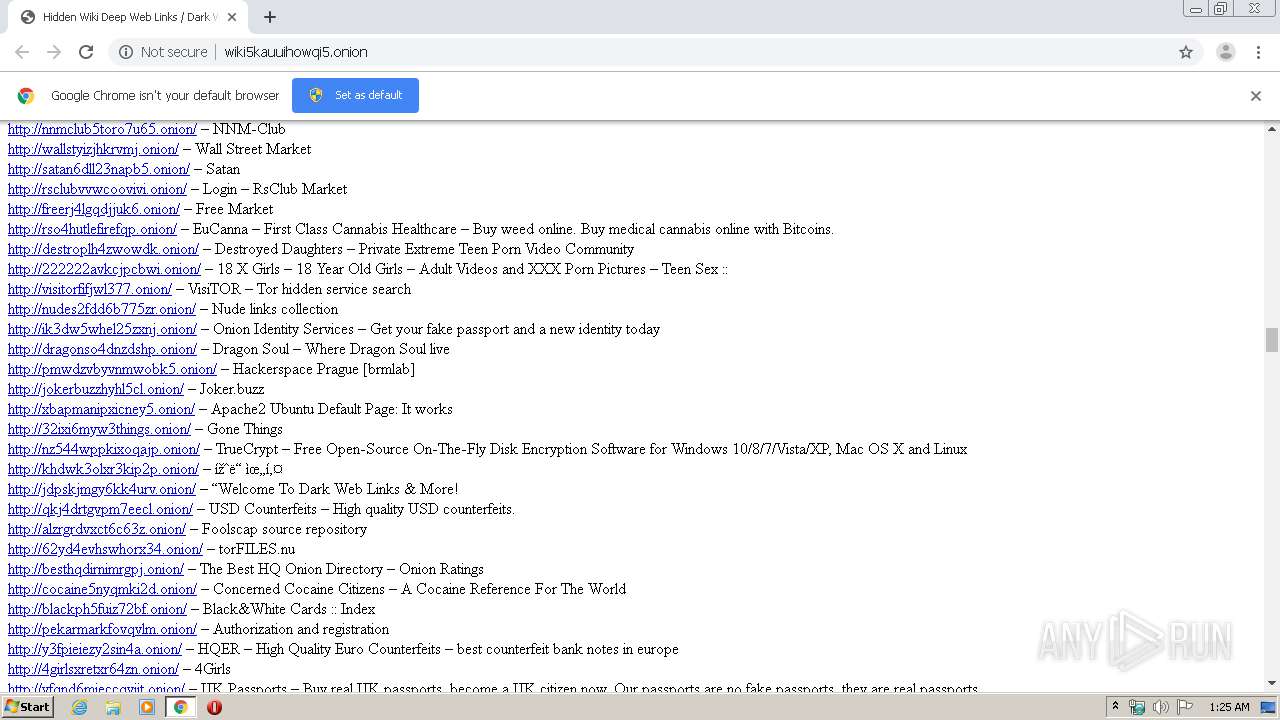Click the text 'Foolscap source repository'
Viewport: 1280px width, 720px height.
point(284,529)
